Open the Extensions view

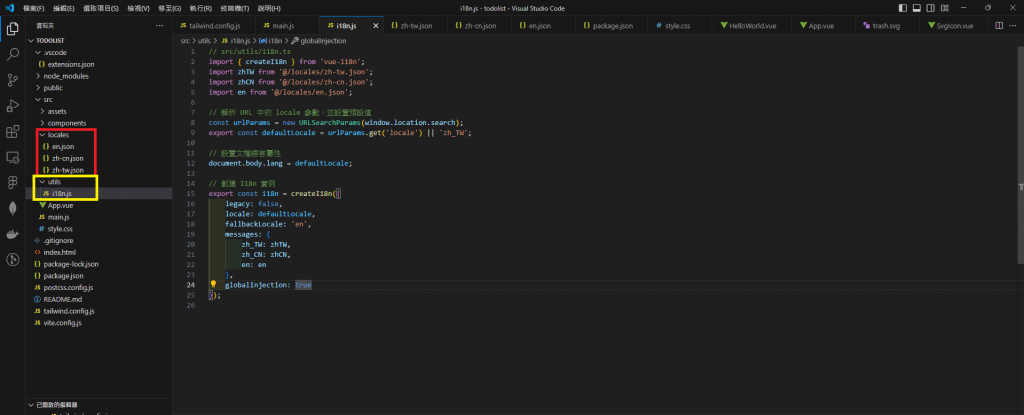pyautogui.click(x=12, y=131)
